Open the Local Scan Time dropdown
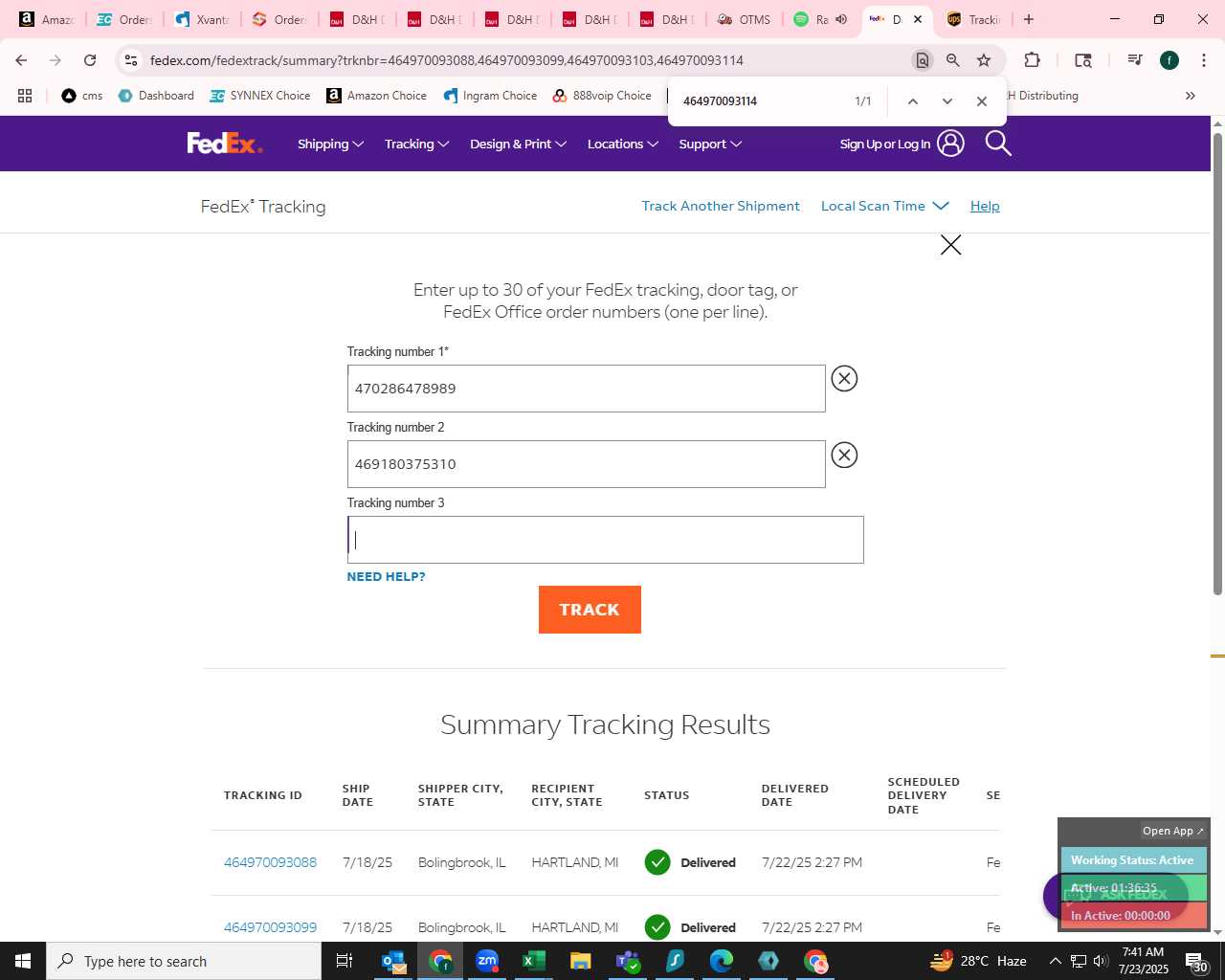The height and width of the screenshot is (980, 1225). pos(885,206)
